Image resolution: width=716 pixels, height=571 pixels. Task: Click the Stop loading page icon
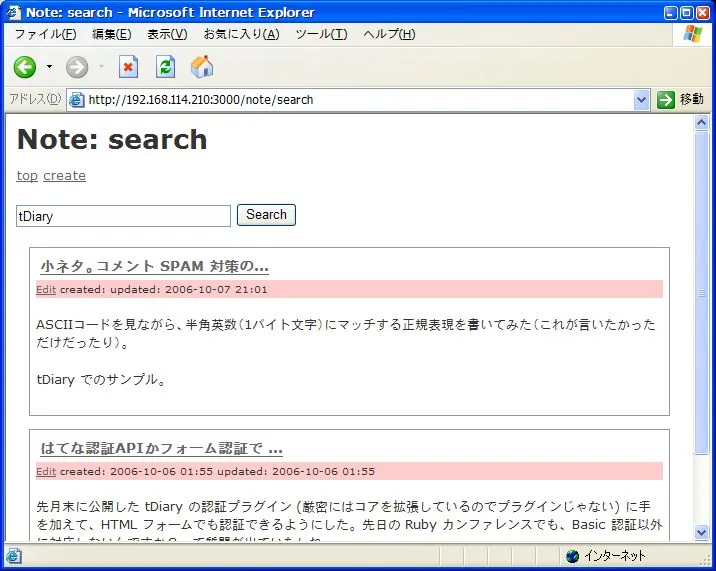pyautogui.click(x=128, y=67)
